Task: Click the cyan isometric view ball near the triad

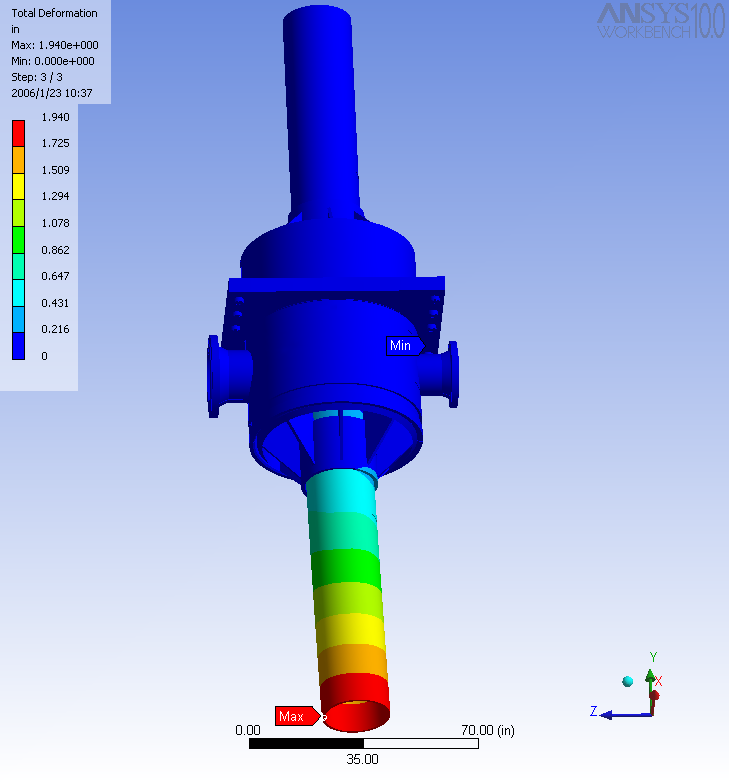Action: coord(627,681)
